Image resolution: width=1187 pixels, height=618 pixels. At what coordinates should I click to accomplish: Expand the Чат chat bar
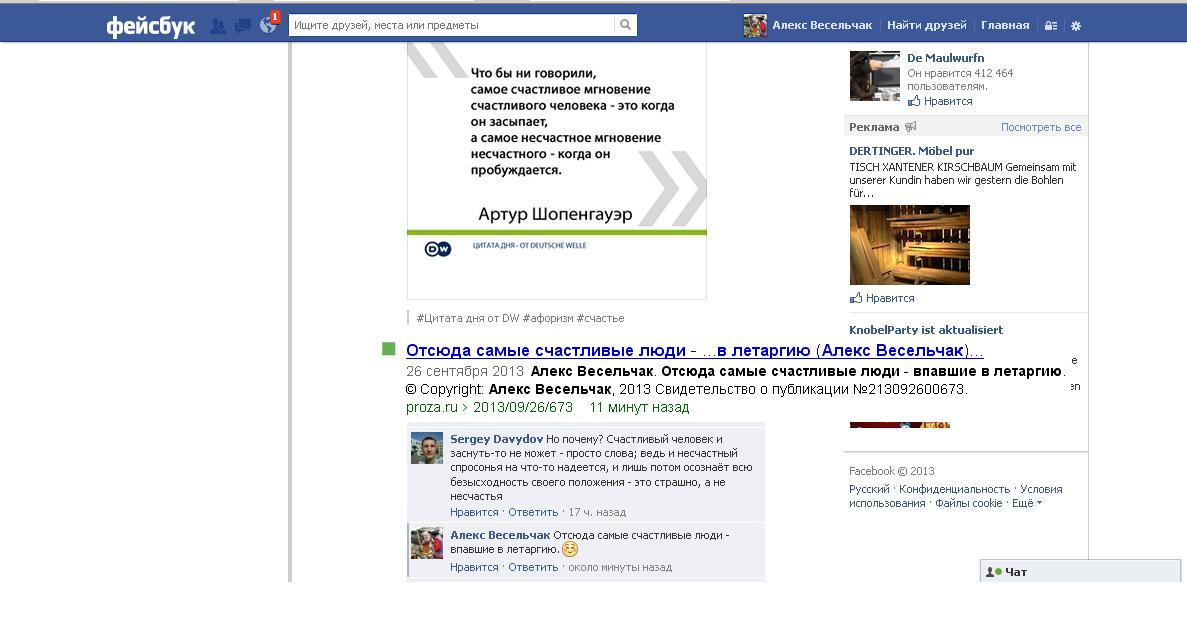click(1080, 572)
